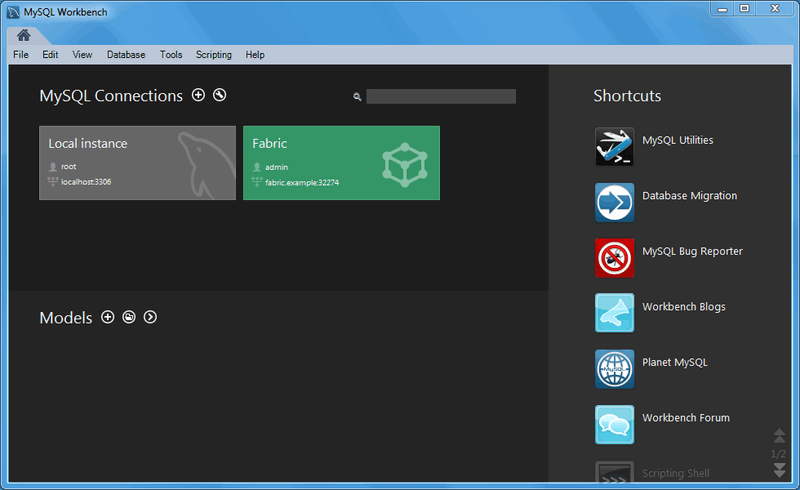Click the Database Migration label

[689, 196]
